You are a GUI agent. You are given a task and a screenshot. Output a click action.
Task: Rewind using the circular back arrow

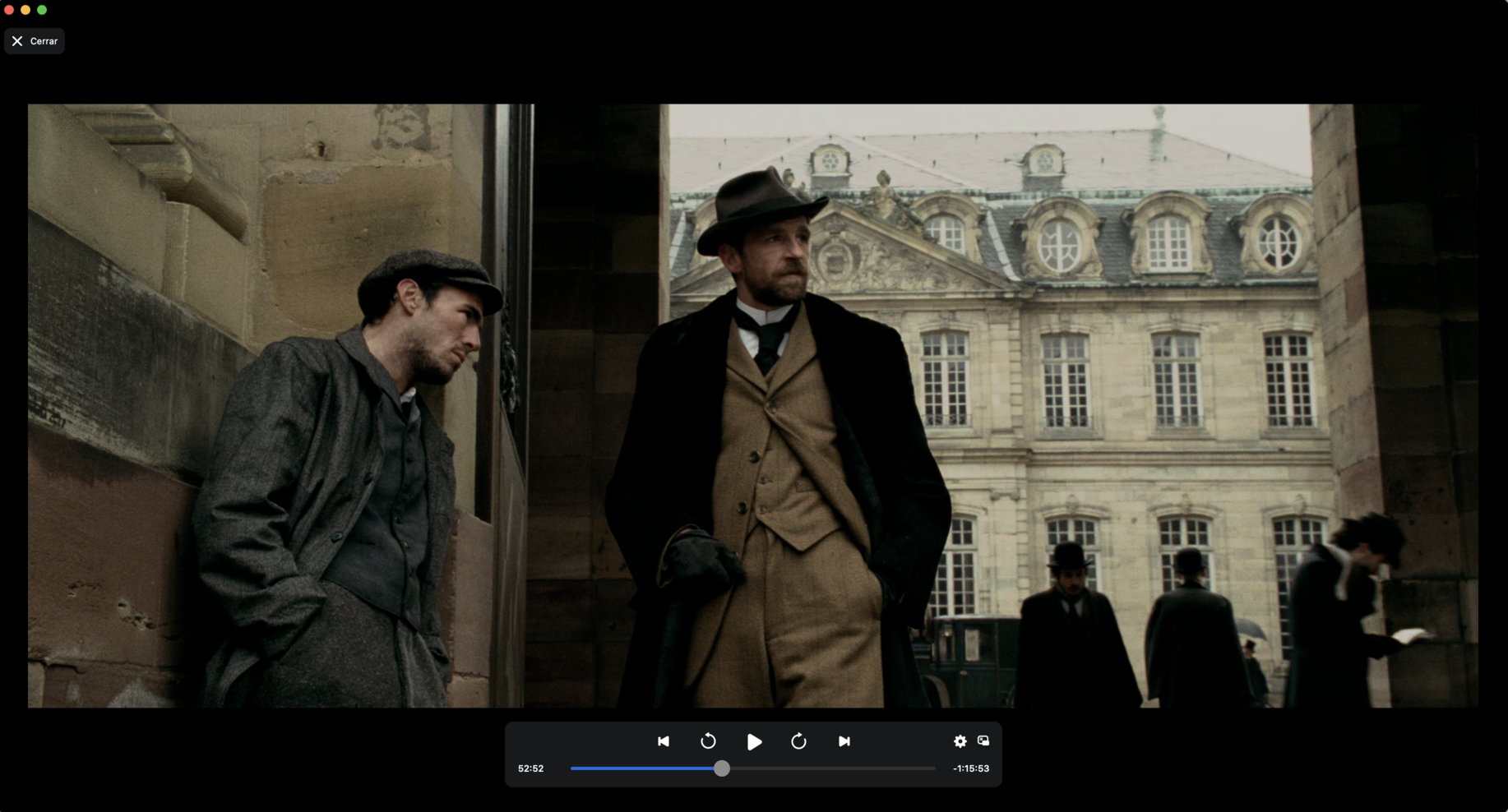coord(708,741)
